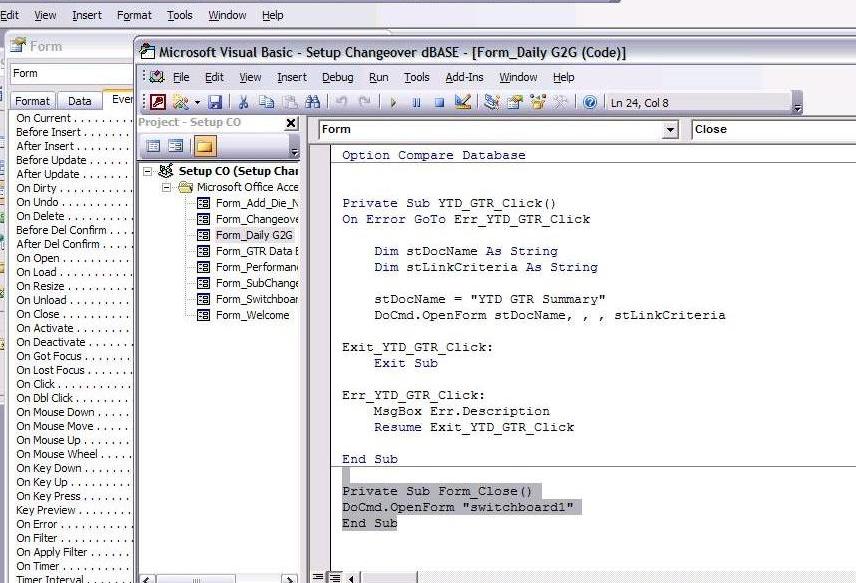The height and width of the screenshot is (583, 856).
Task: Open the VB Run menu
Action: tap(379, 78)
